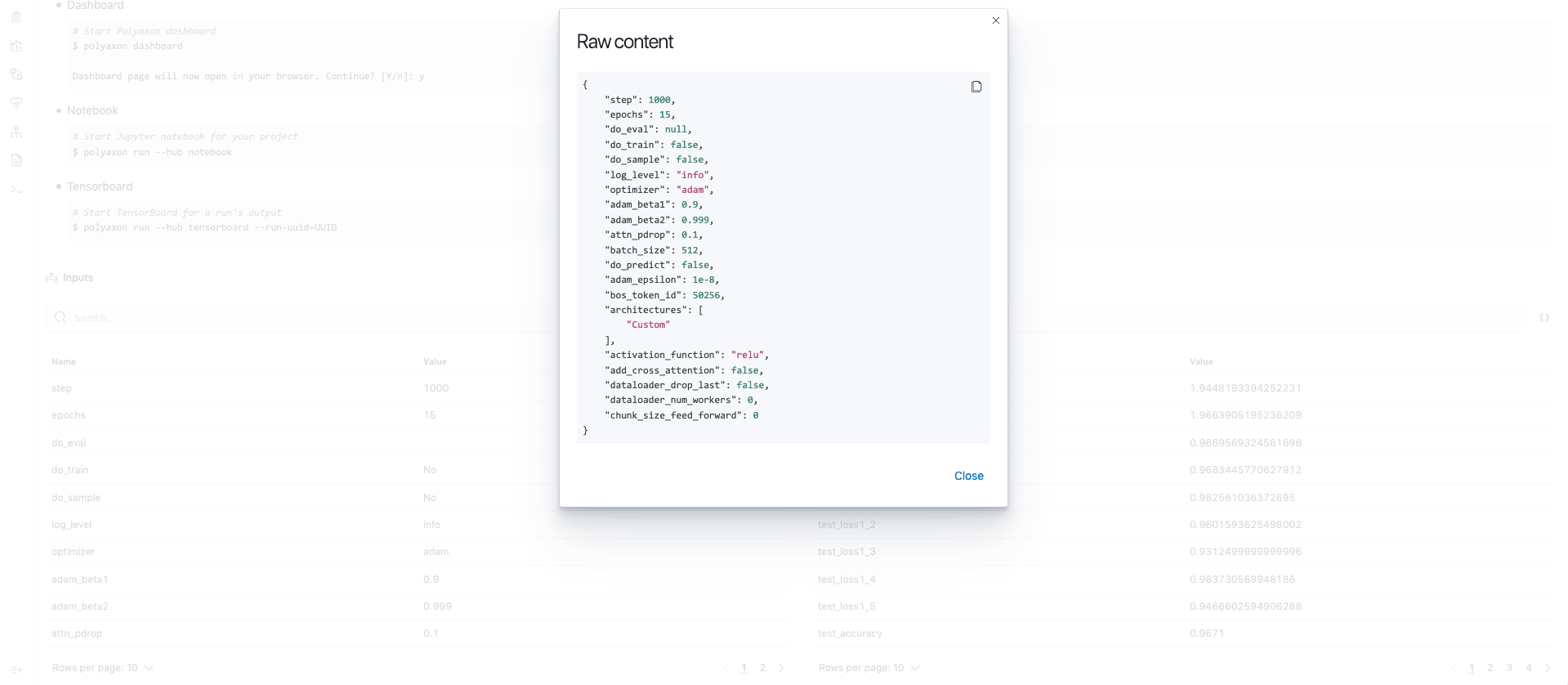1568x685 pixels.
Task: Click the Tensorboard bullet heading
Action: point(100,186)
